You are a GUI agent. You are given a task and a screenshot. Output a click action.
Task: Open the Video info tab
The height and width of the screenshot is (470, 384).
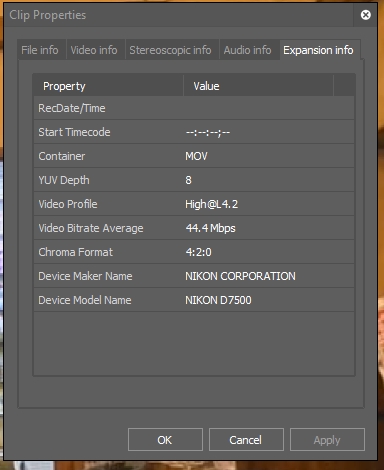[x=94, y=50]
